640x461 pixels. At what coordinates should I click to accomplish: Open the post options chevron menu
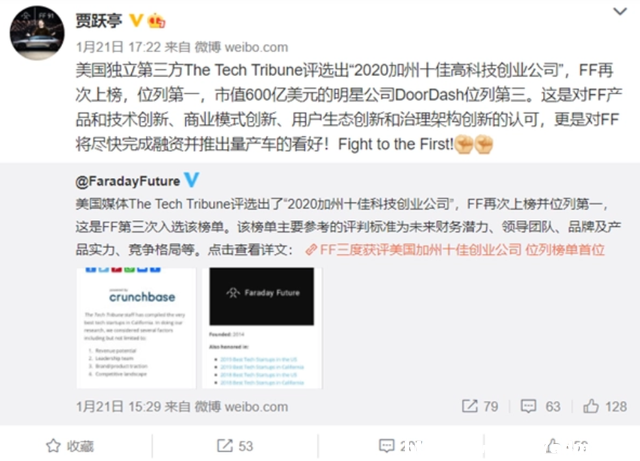pyautogui.click(x=620, y=11)
